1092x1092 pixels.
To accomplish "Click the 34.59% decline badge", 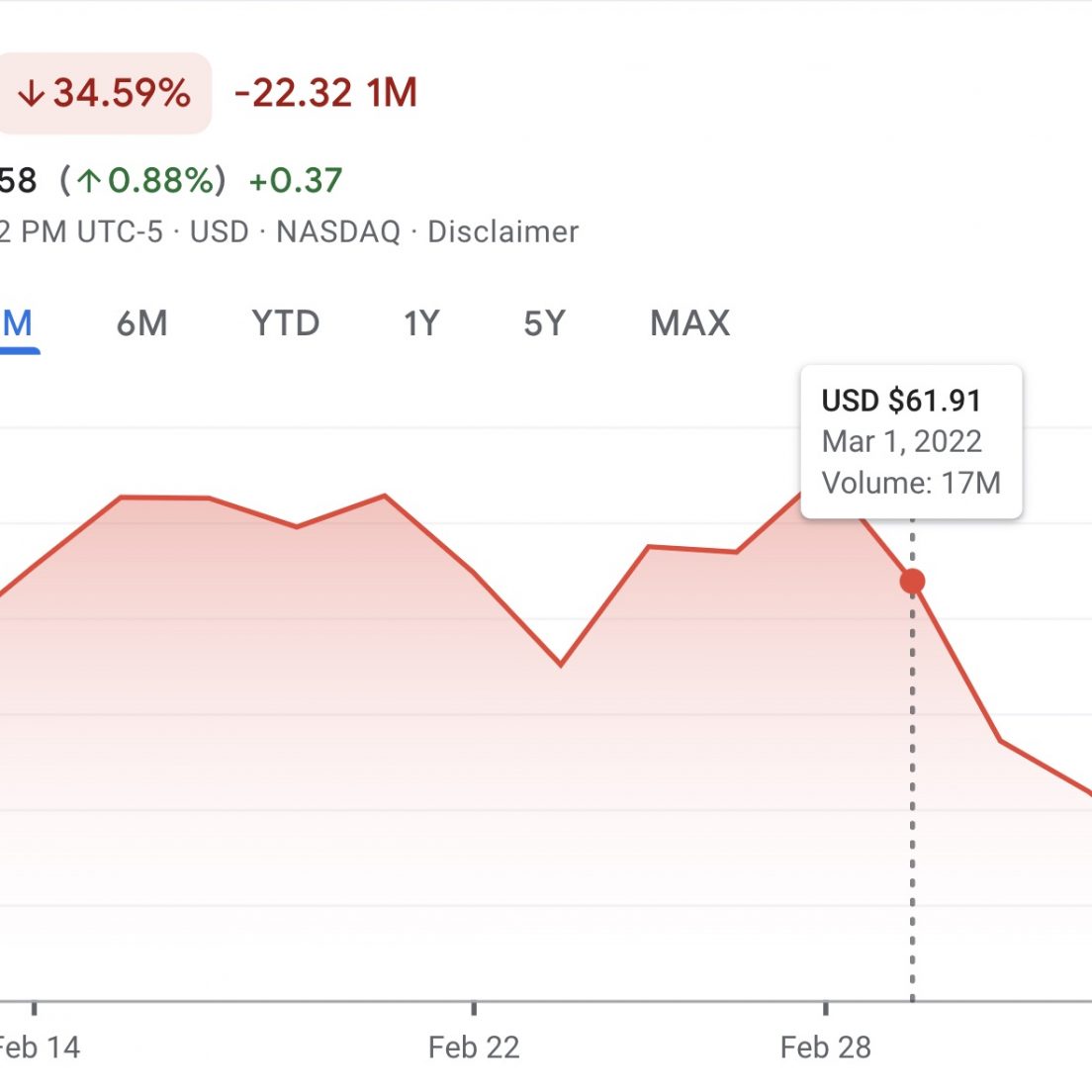I will point(105,93).
